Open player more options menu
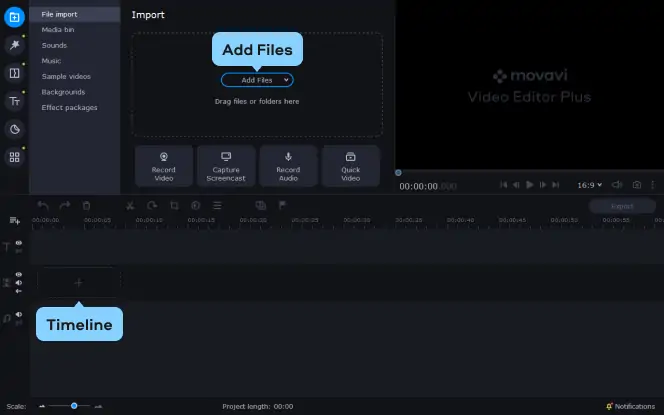Image resolution: width=664 pixels, height=415 pixels. pyautogui.click(x=653, y=185)
